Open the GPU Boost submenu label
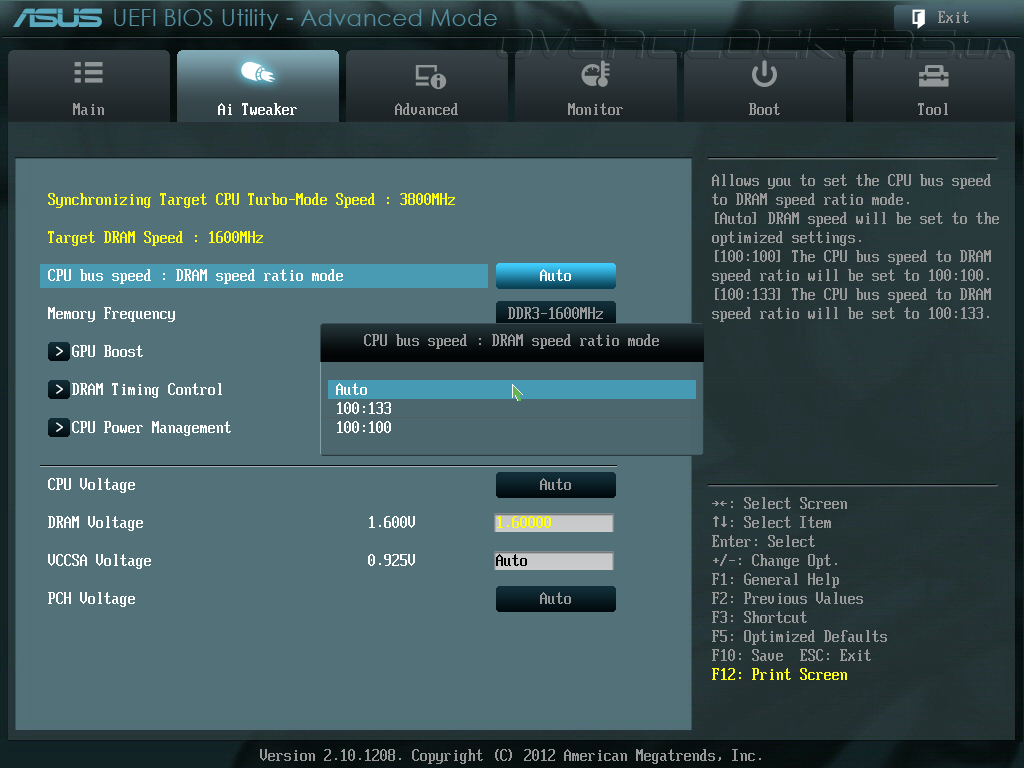 click(x=107, y=351)
